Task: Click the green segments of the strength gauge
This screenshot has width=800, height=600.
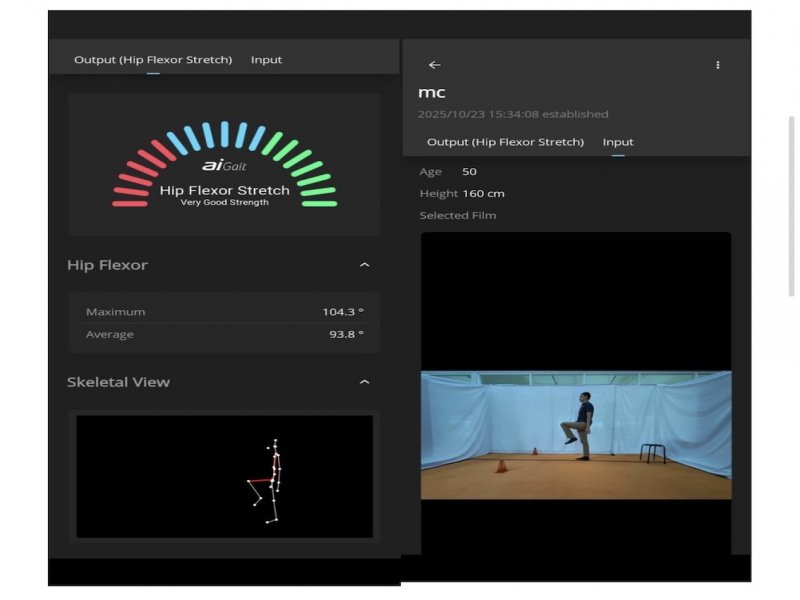Action: click(x=306, y=168)
